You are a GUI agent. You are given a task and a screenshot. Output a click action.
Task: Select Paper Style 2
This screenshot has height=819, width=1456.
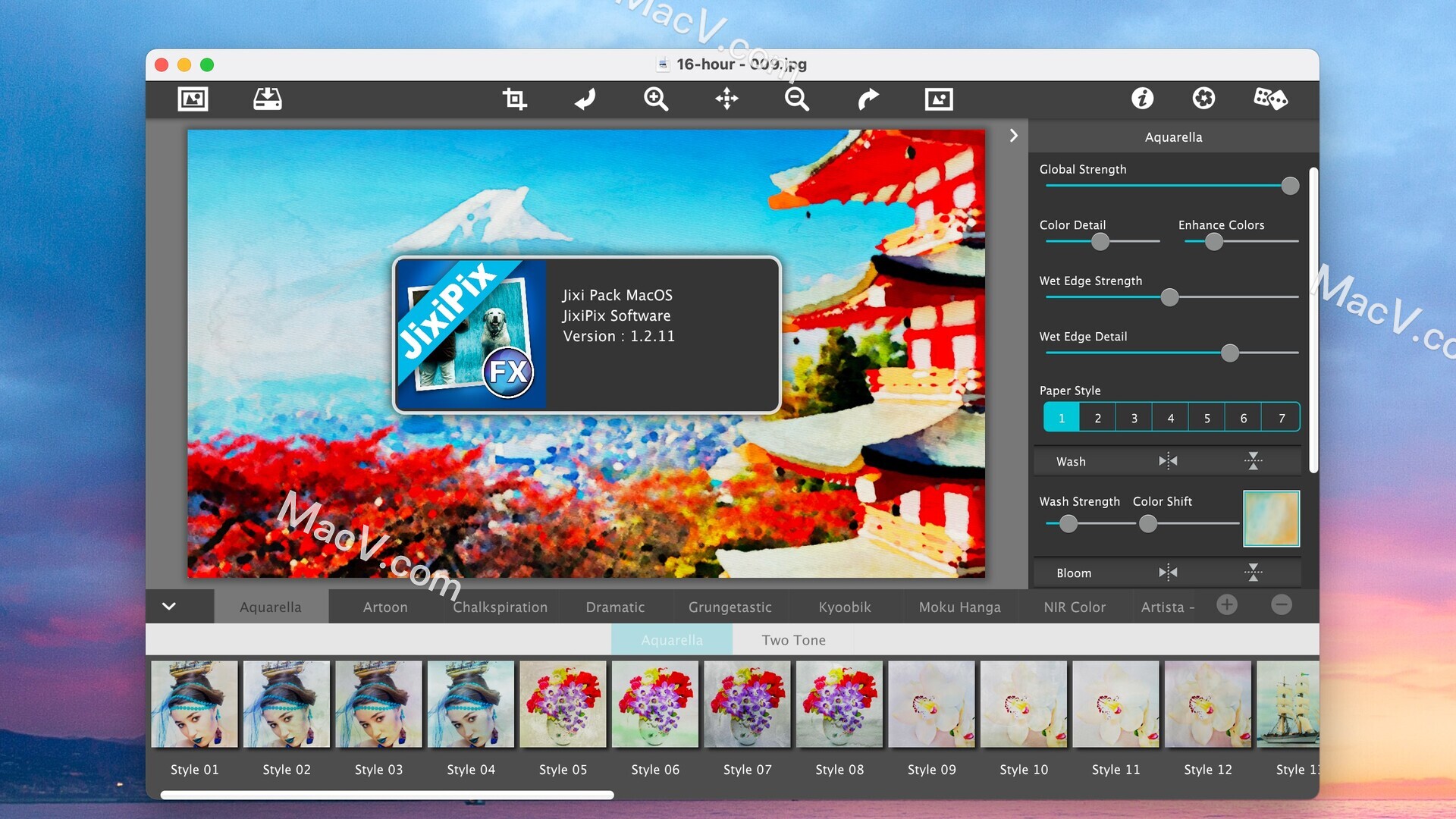1097,418
